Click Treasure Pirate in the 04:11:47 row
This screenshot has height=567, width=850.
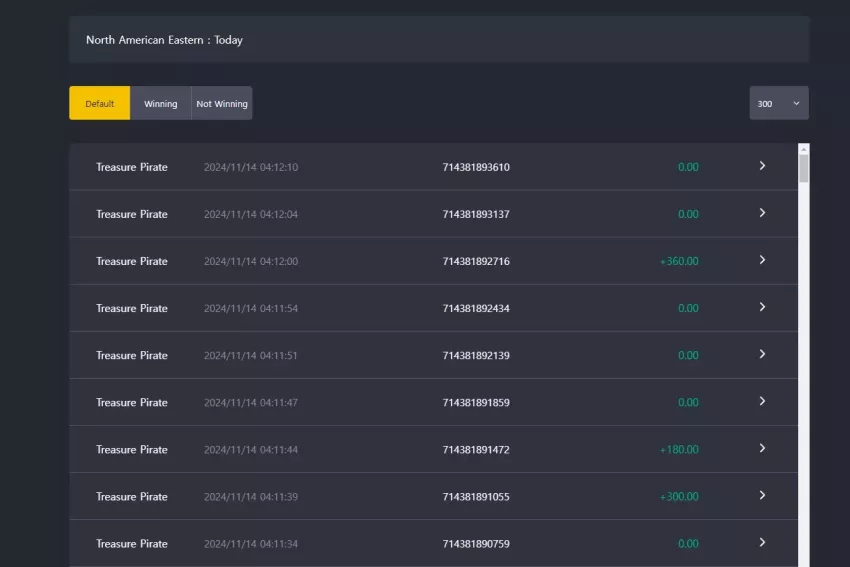[x=132, y=403]
